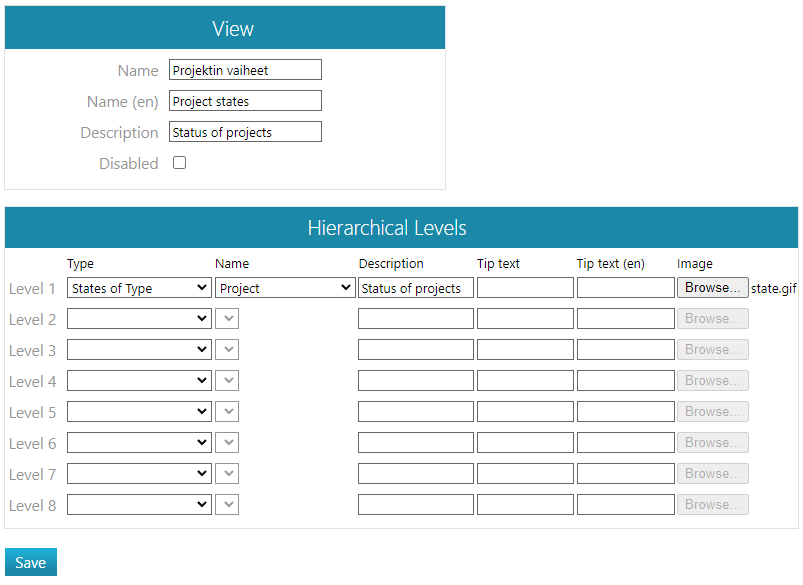This screenshot has width=803, height=585.
Task: Open the Level 8 Type dropdown
Action: 139,505
